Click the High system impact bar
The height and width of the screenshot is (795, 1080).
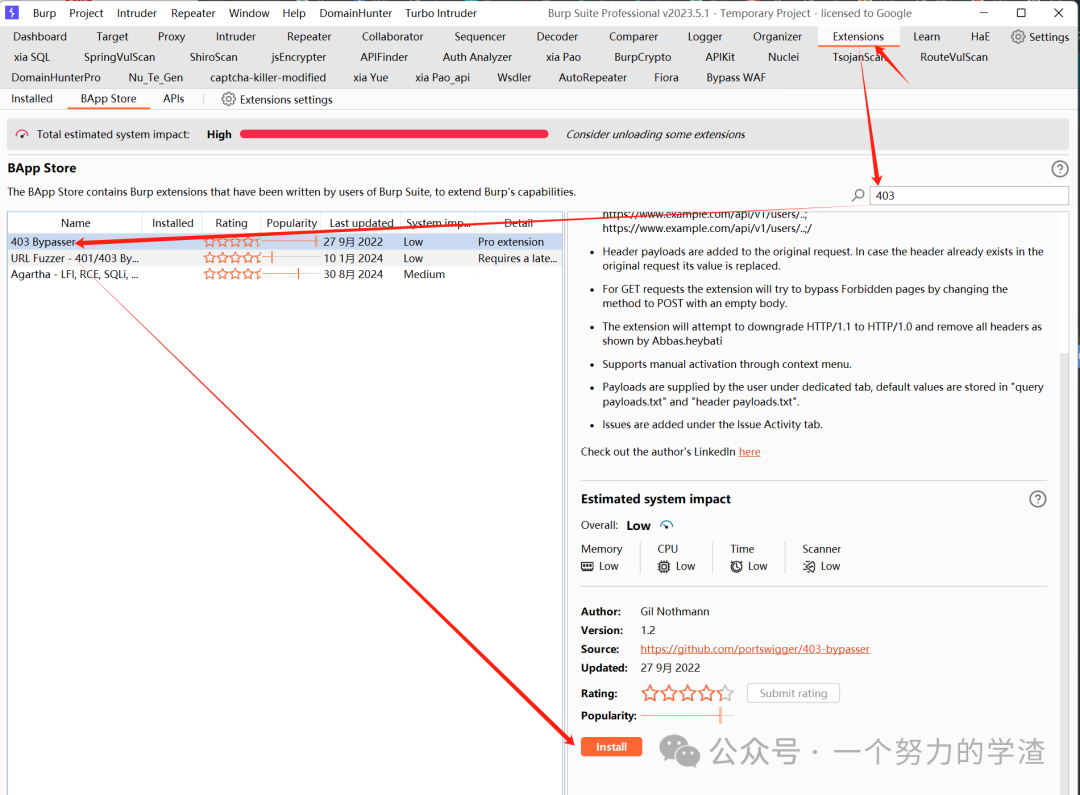click(x=394, y=134)
